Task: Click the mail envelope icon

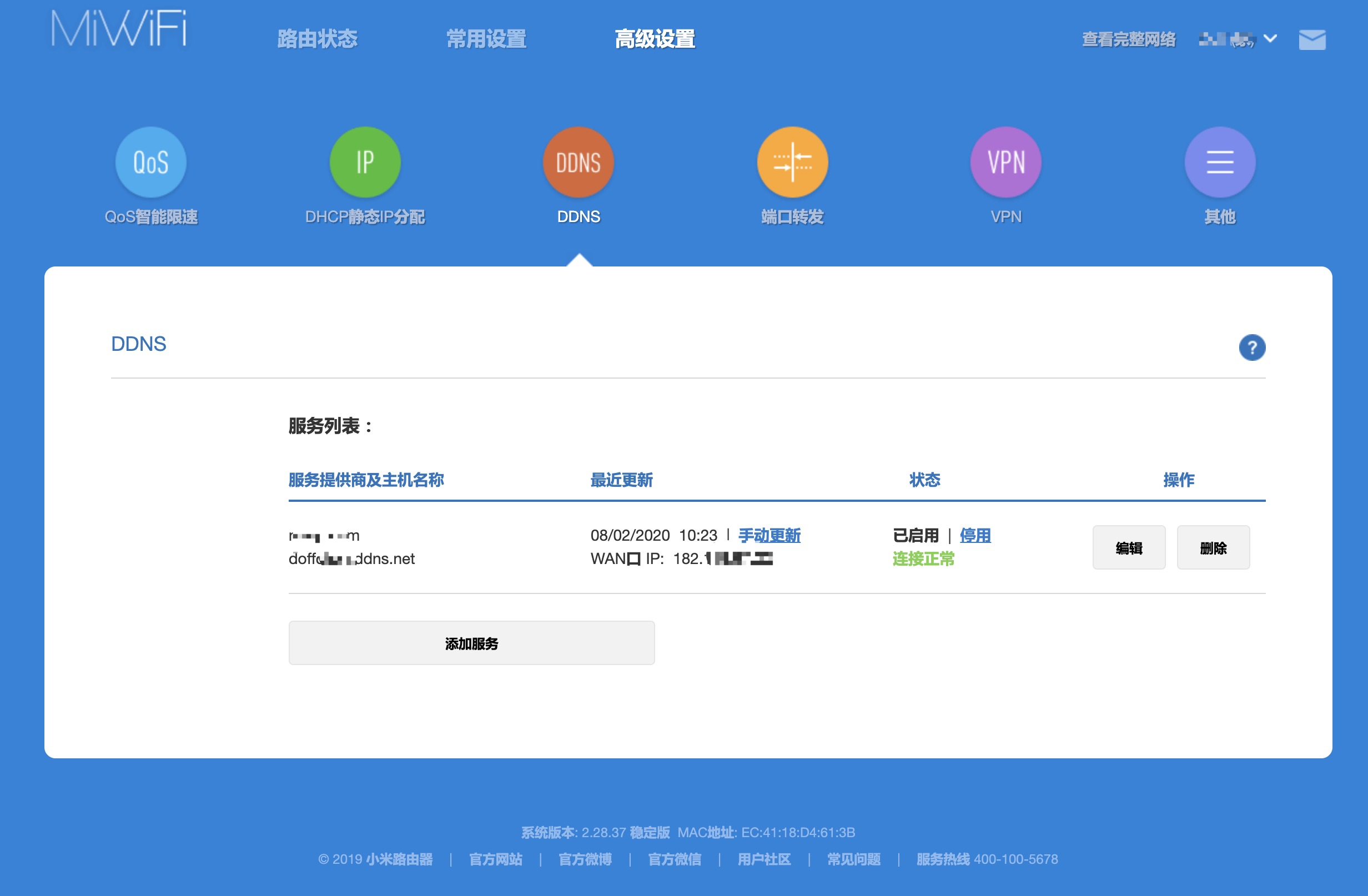Action: [1312, 39]
